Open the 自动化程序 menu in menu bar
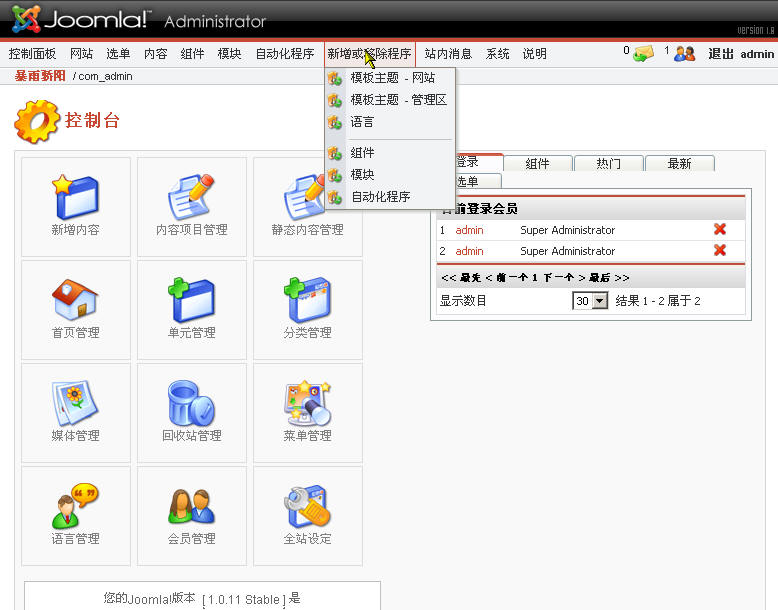This screenshot has width=778, height=610. coord(285,54)
